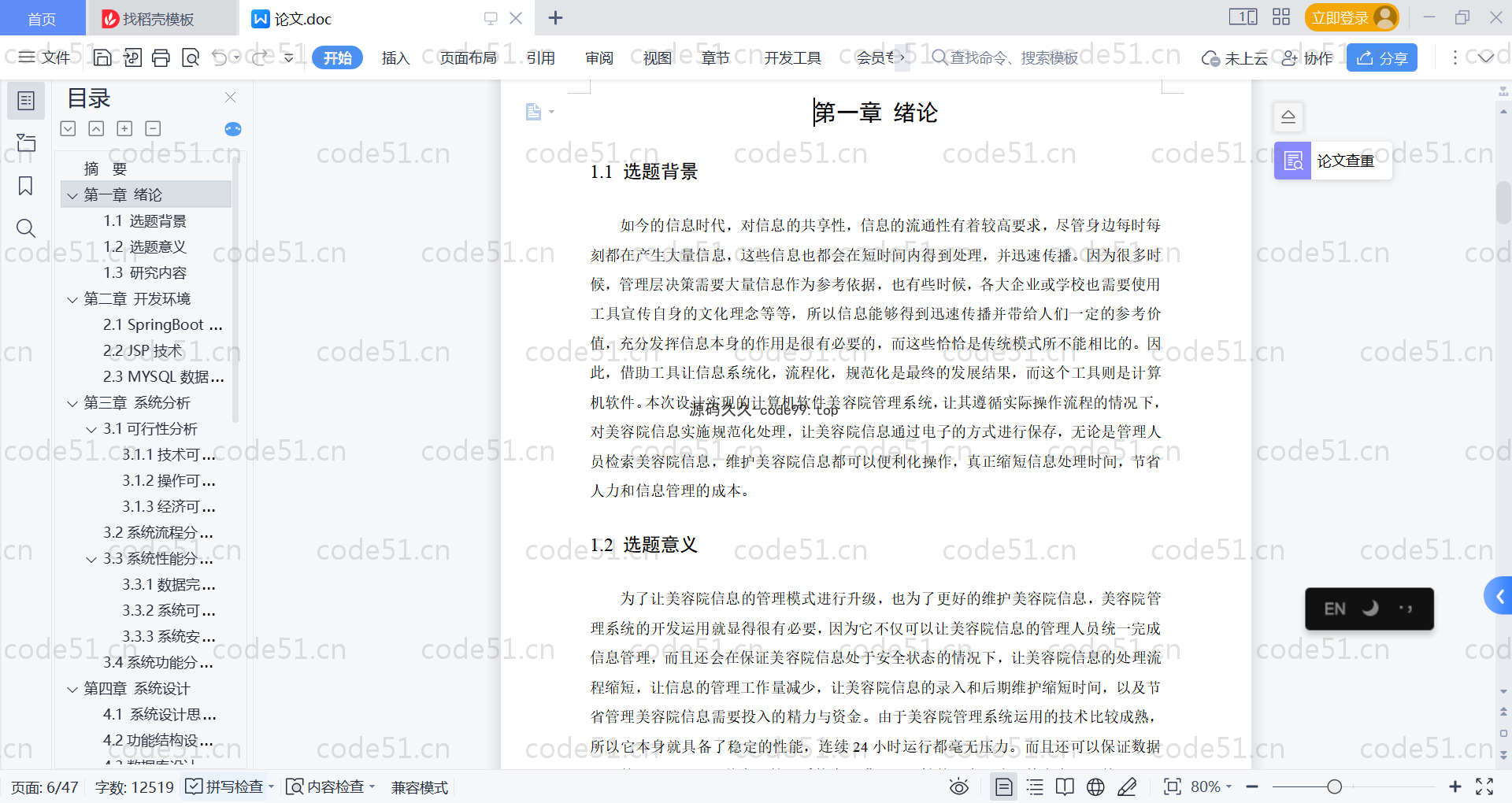Click the Print icon in quick toolbar
Screen dimensions: 1512x803
[161, 57]
